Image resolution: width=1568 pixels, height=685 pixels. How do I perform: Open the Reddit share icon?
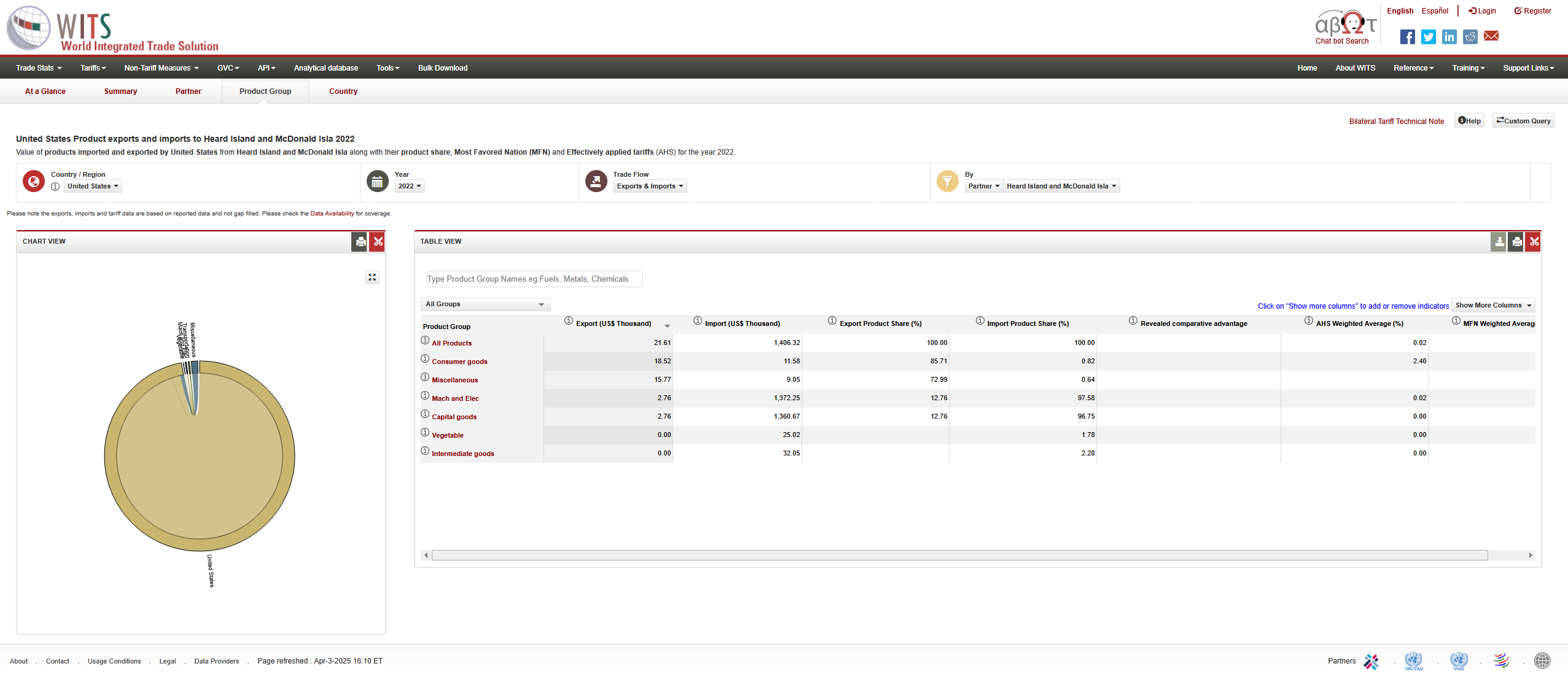point(1470,37)
